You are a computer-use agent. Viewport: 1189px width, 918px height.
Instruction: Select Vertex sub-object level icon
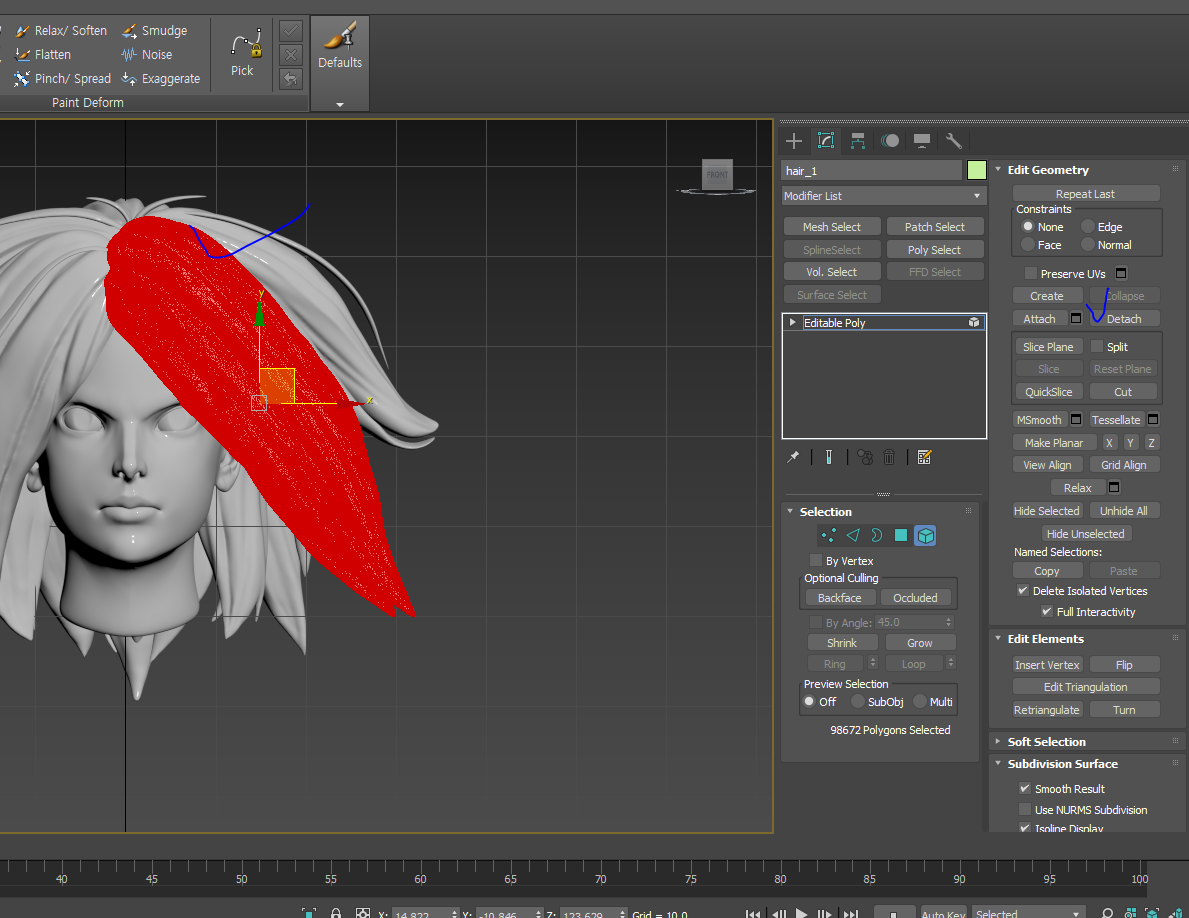tap(827, 536)
